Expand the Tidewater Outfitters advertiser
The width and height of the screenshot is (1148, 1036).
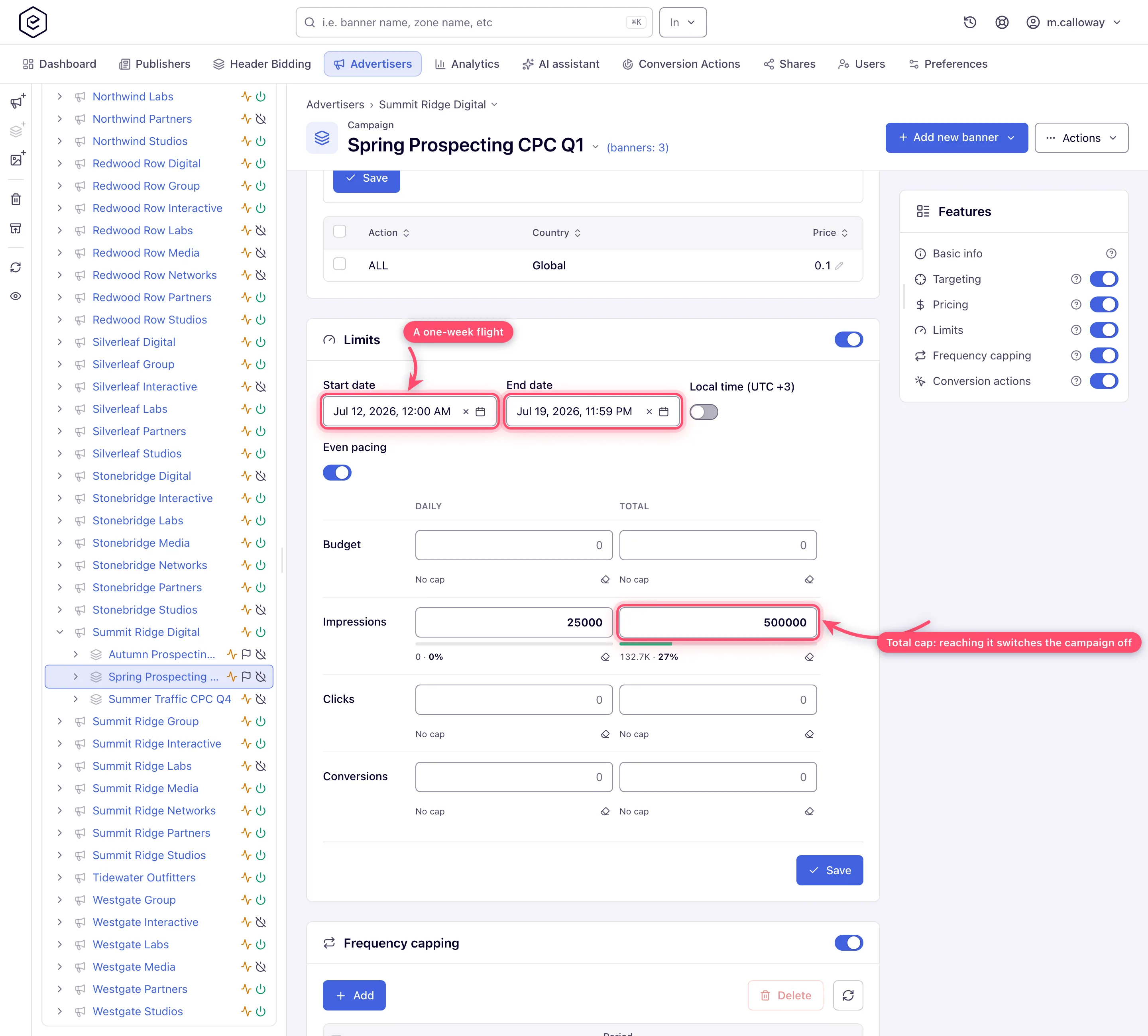(x=60, y=877)
